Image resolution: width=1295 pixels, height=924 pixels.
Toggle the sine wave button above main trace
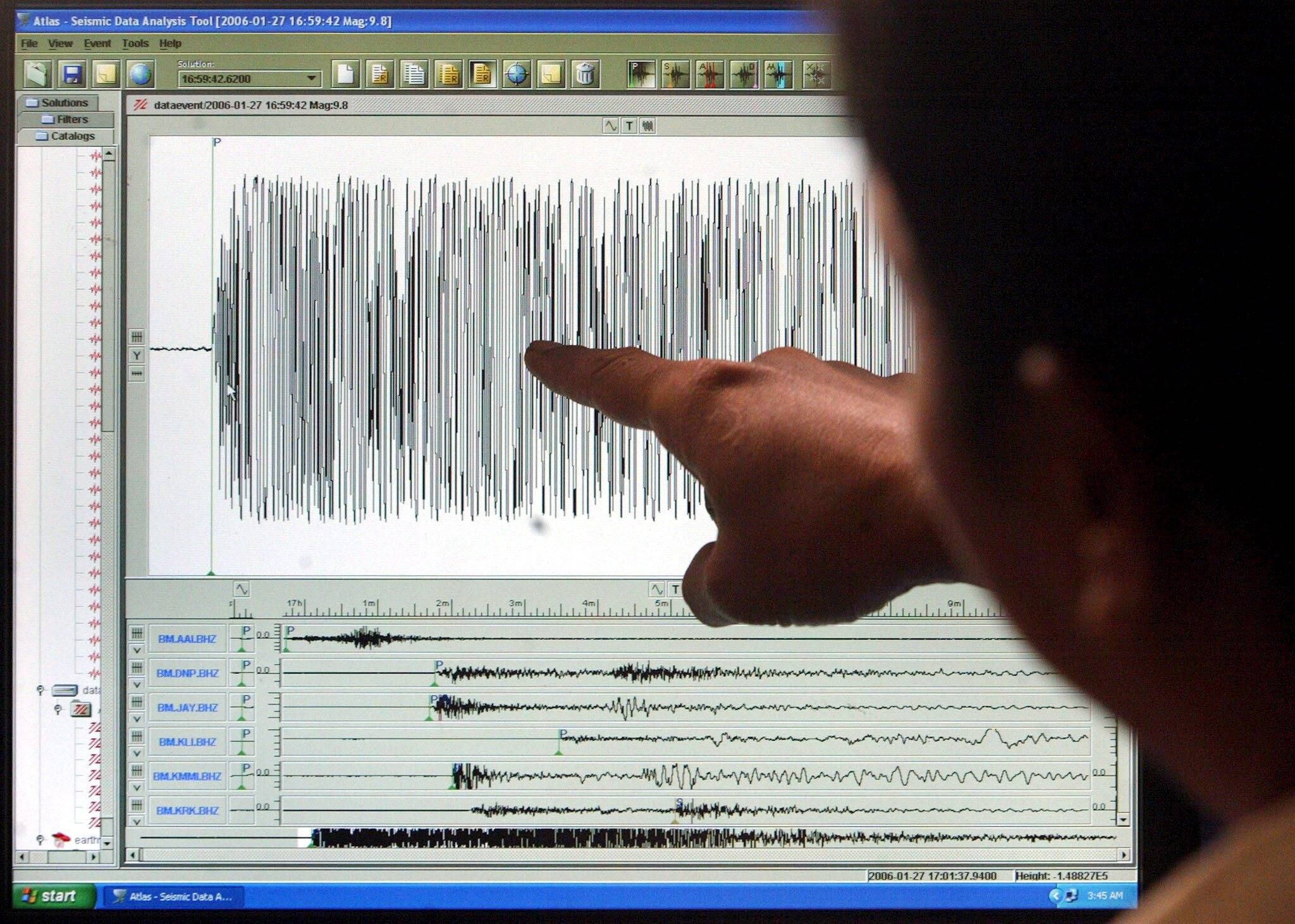[x=610, y=126]
